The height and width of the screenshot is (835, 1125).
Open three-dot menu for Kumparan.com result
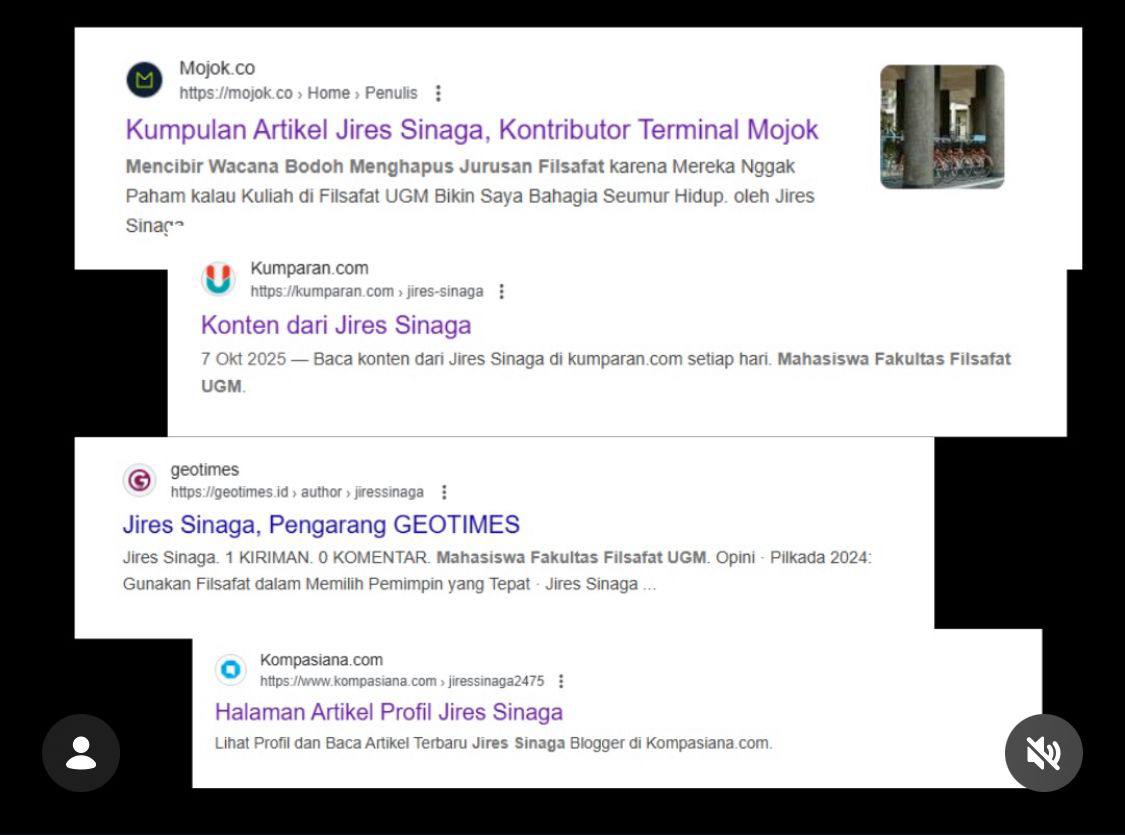pos(502,291)
